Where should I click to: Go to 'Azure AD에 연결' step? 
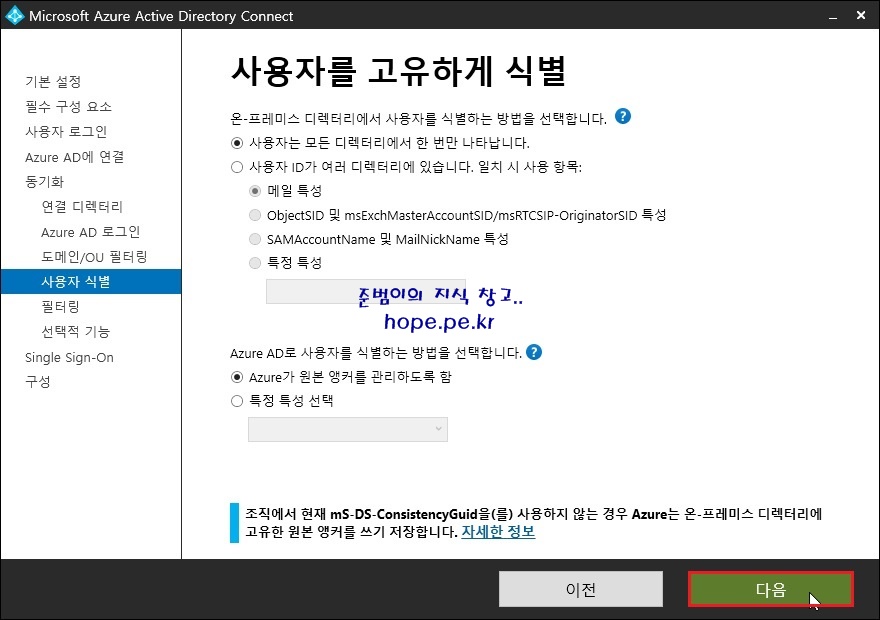(75, 157)
